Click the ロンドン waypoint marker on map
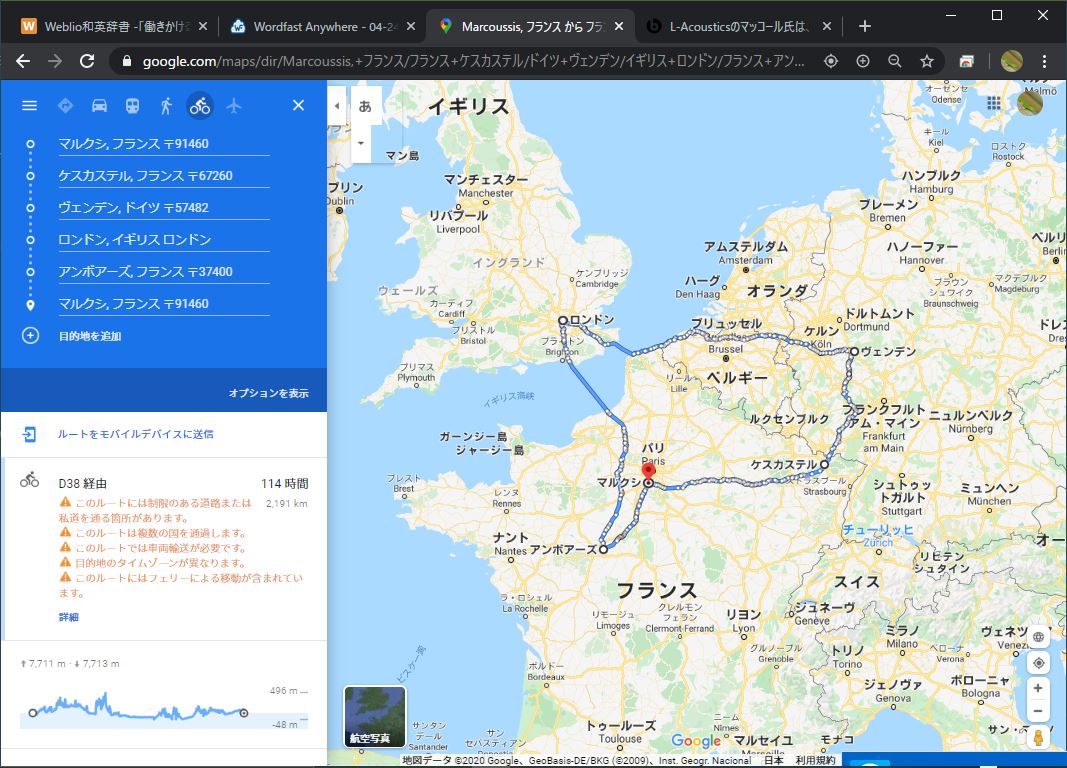Screen dimensions: 1067x768 pos(563,320)
